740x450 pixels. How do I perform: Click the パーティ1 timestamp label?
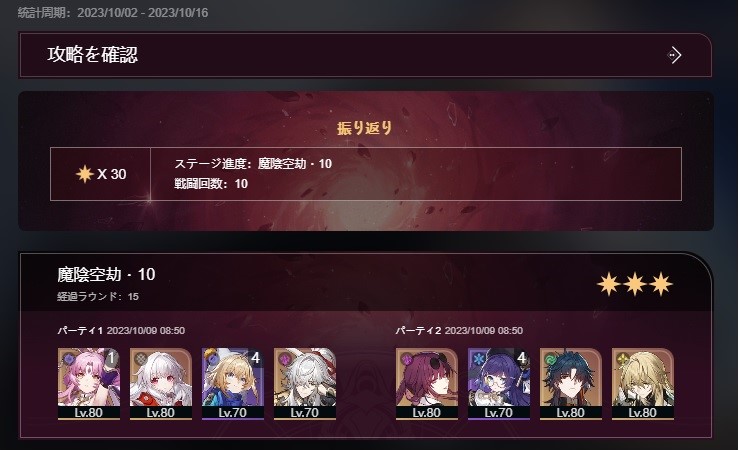pyautogui.click(x=121, y=330)
